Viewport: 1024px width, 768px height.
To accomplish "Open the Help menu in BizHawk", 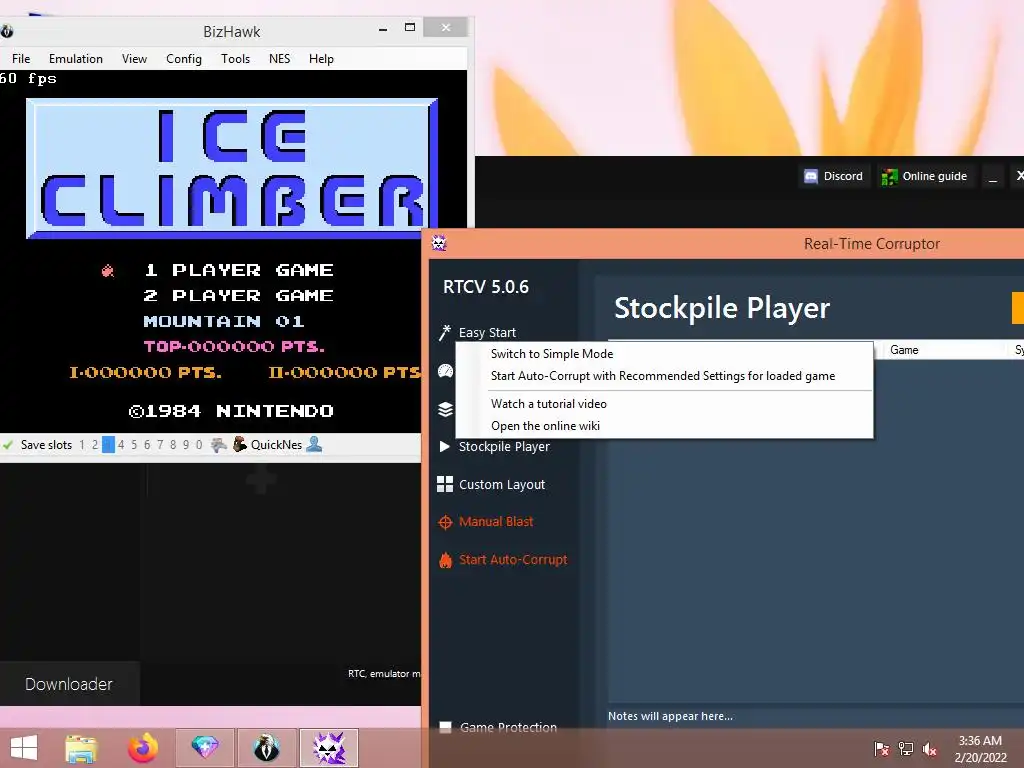I will tap(321, 59).
